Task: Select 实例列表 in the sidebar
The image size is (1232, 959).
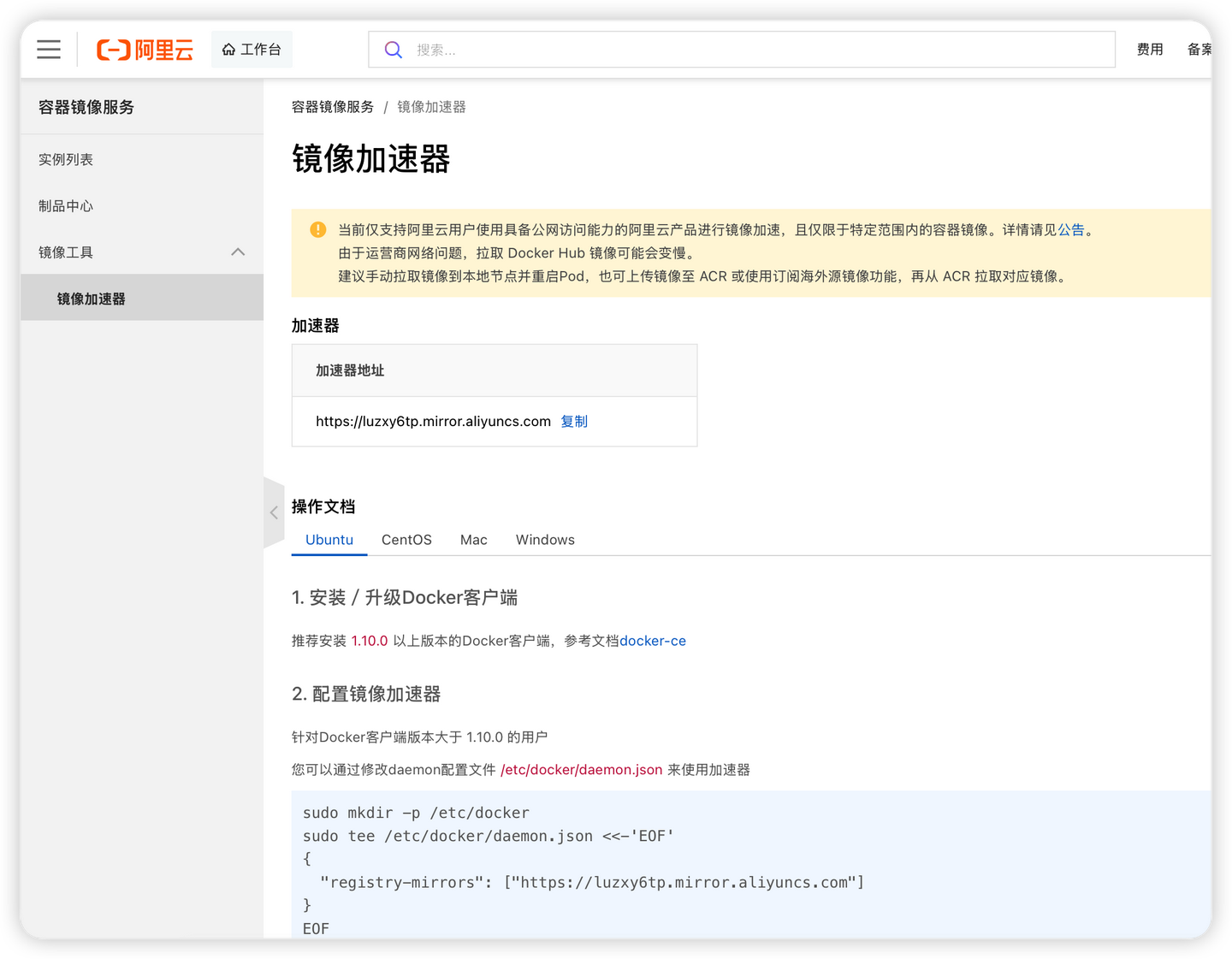Action: point(142,160)
